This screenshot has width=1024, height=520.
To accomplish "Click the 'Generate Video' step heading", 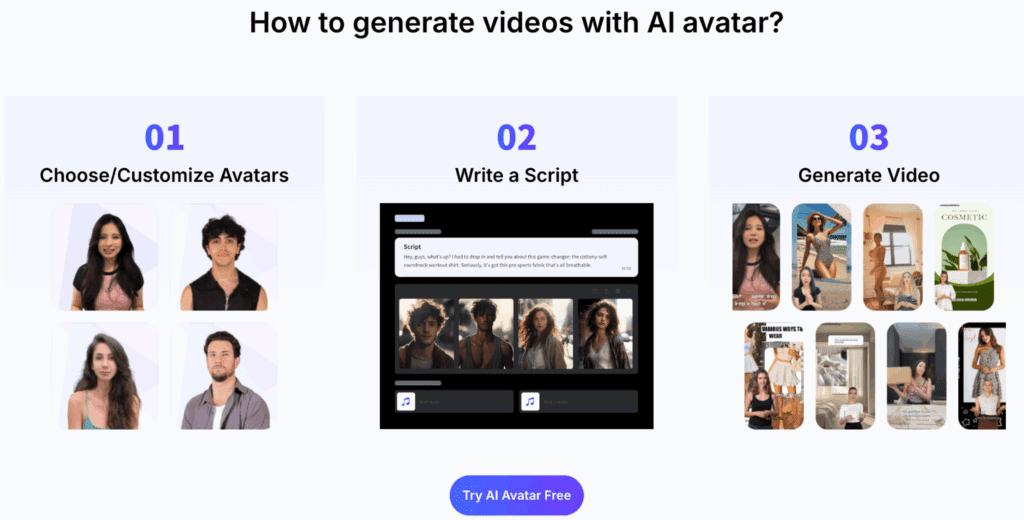I will (x=869, y=175).
